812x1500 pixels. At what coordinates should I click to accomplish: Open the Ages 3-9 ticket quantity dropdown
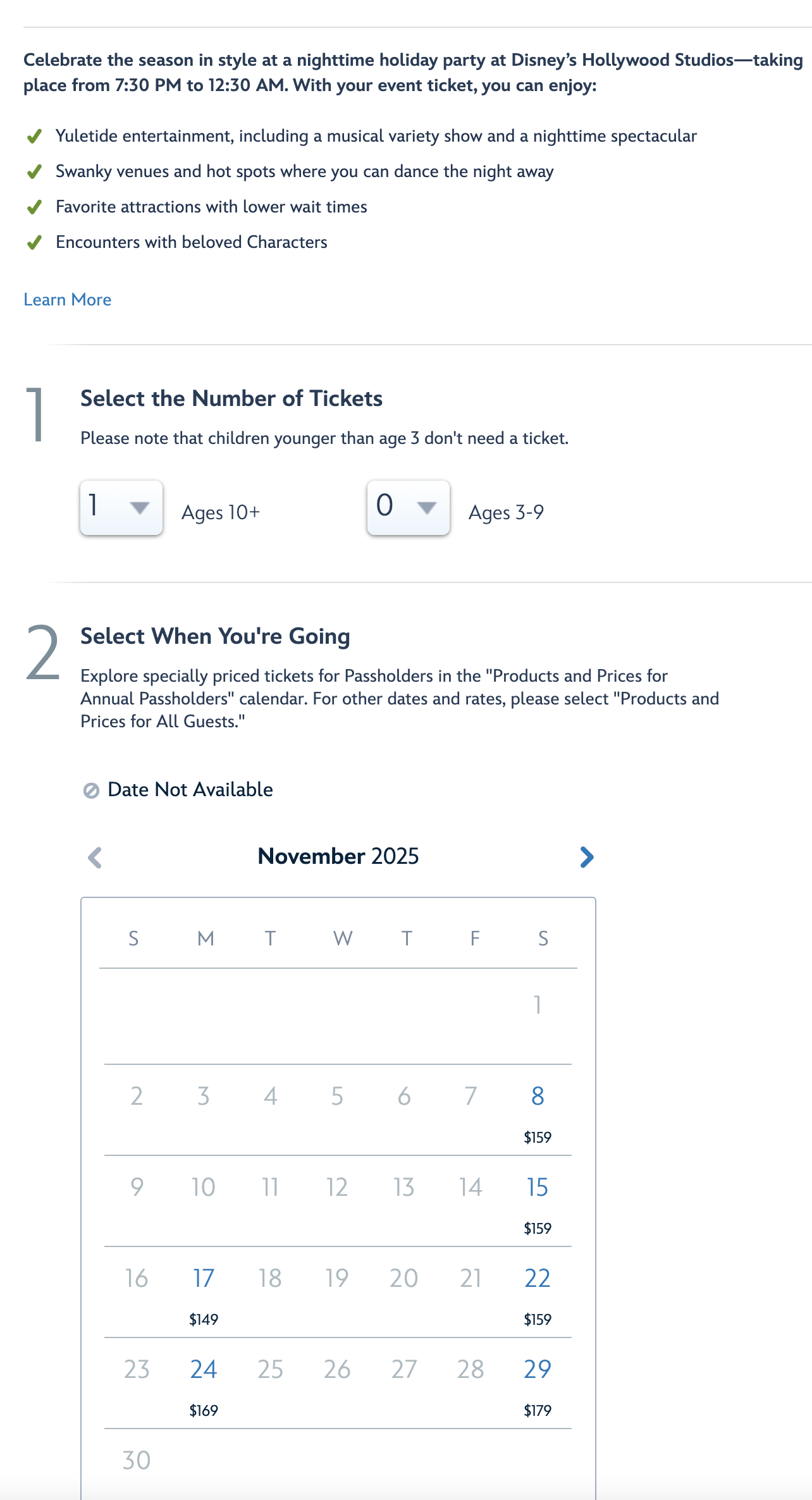[x=409, y=508]
